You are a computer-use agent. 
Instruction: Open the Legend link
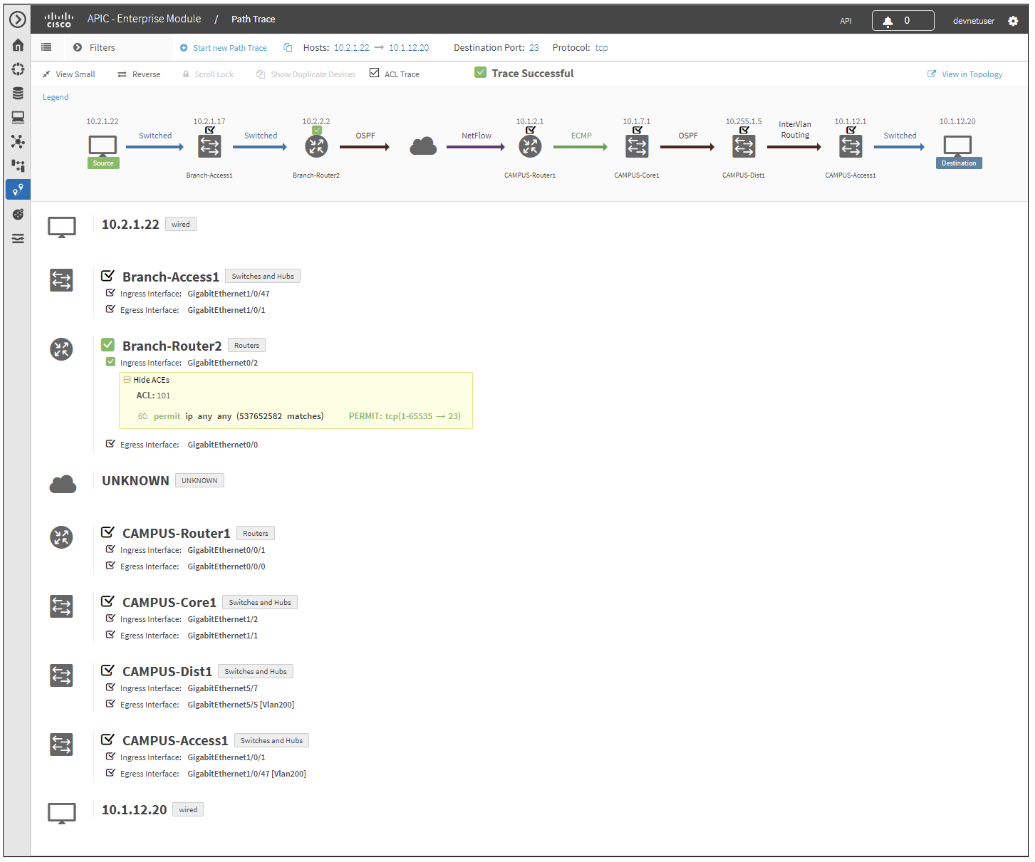pos(55,97)
